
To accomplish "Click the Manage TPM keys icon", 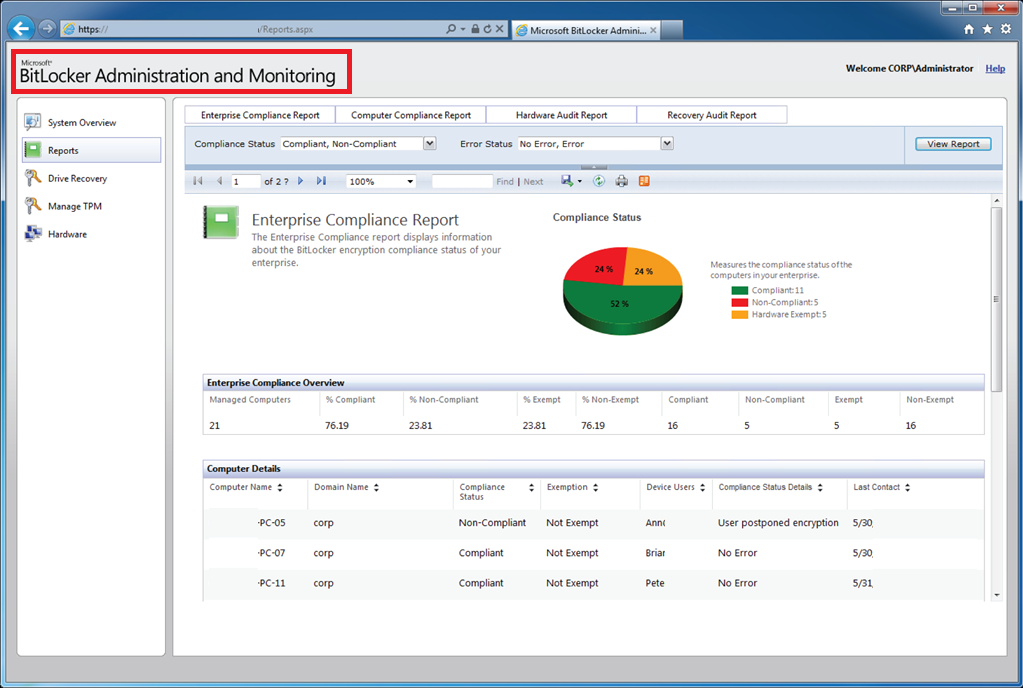I will click(x=33, y=206).
